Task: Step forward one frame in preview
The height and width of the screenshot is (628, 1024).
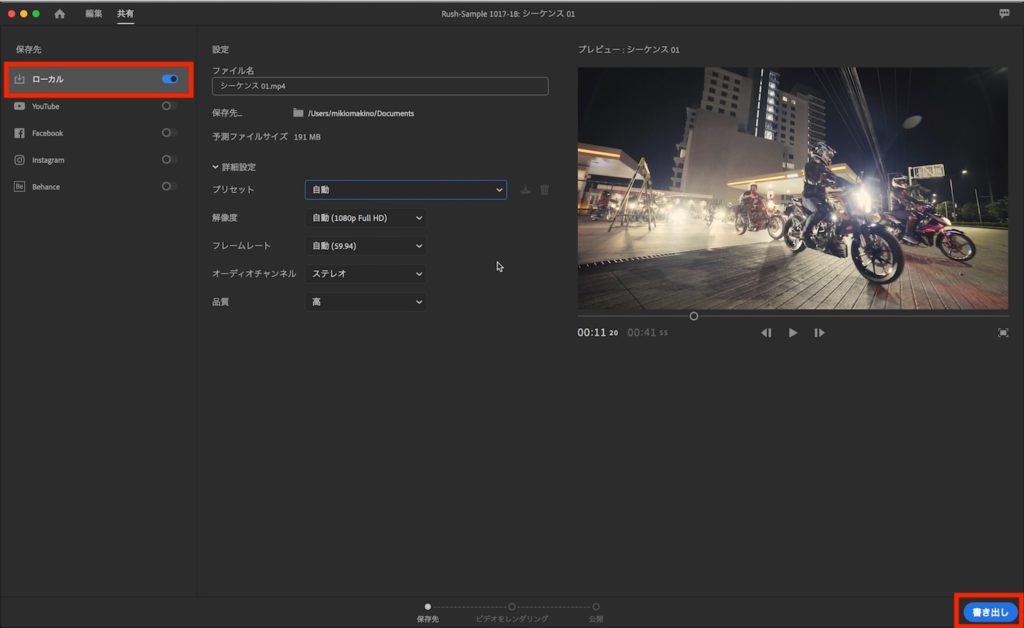Action: click(819, 333)
